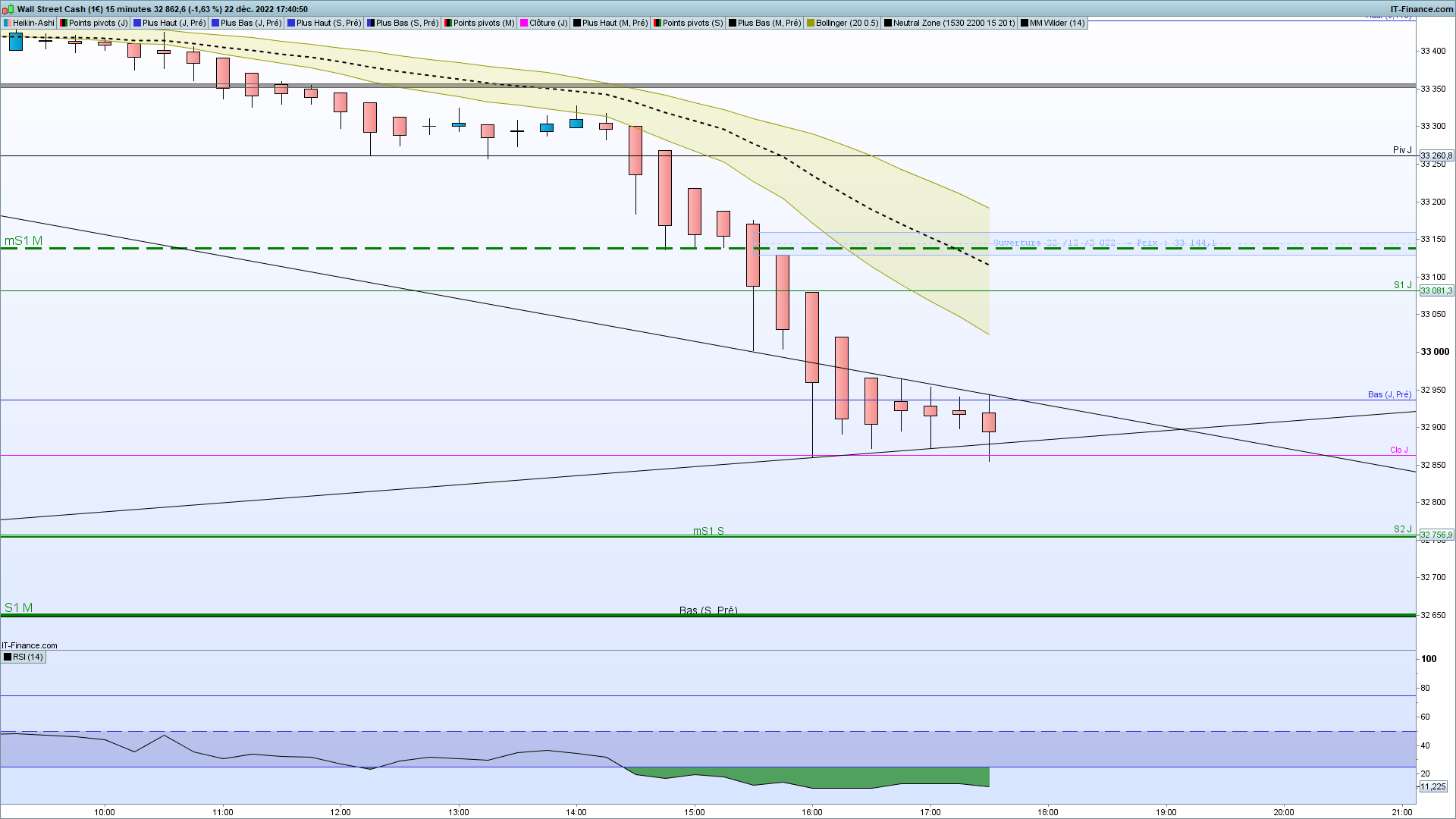
Task: Click the MM Wilder (14) icon
Action: pos(1025,23)
